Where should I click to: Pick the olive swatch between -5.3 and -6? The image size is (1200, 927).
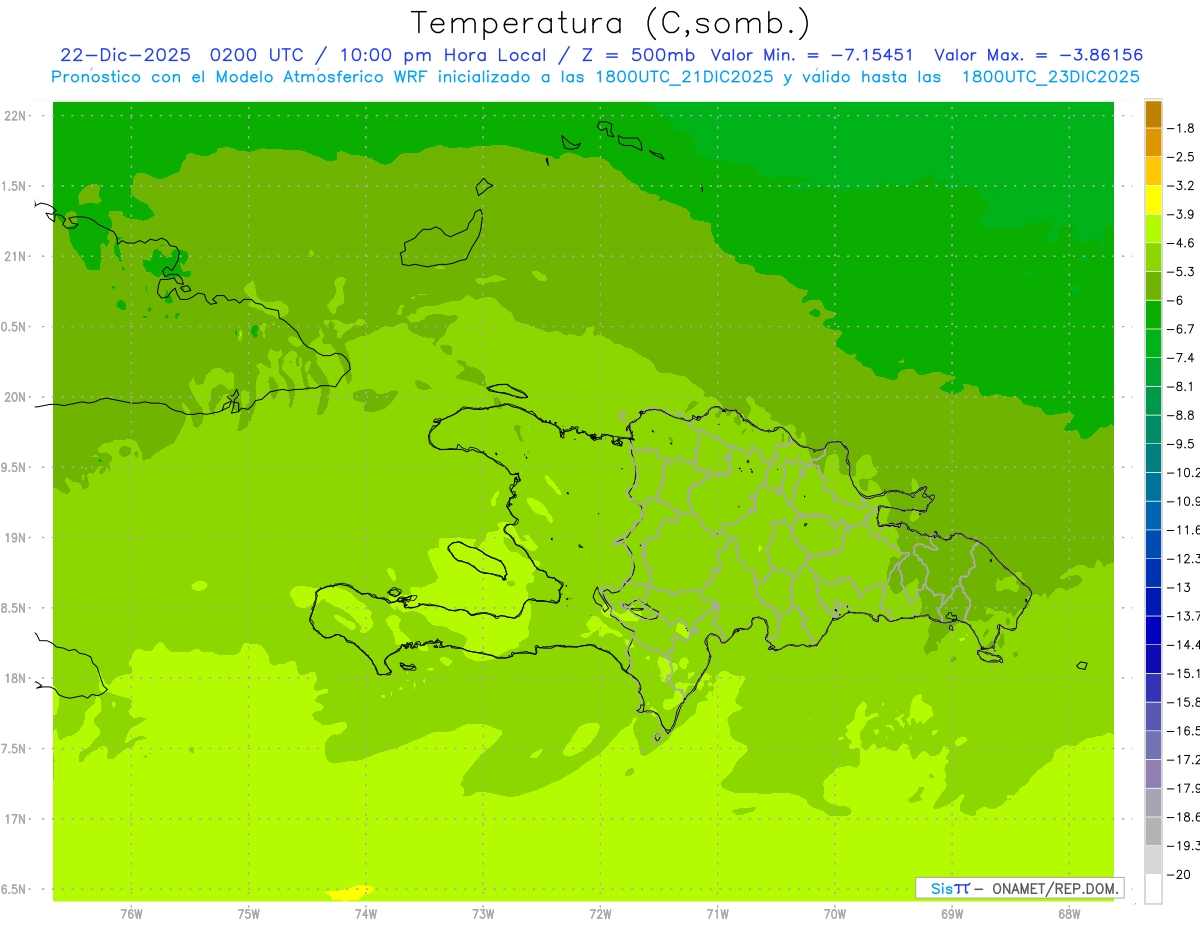(1153, 286)
